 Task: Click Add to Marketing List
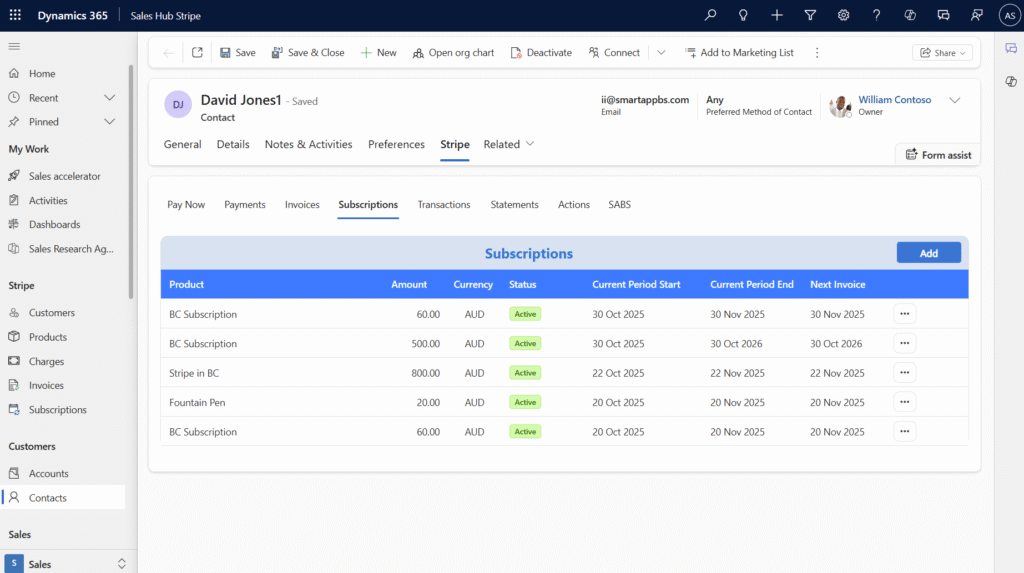739,52
